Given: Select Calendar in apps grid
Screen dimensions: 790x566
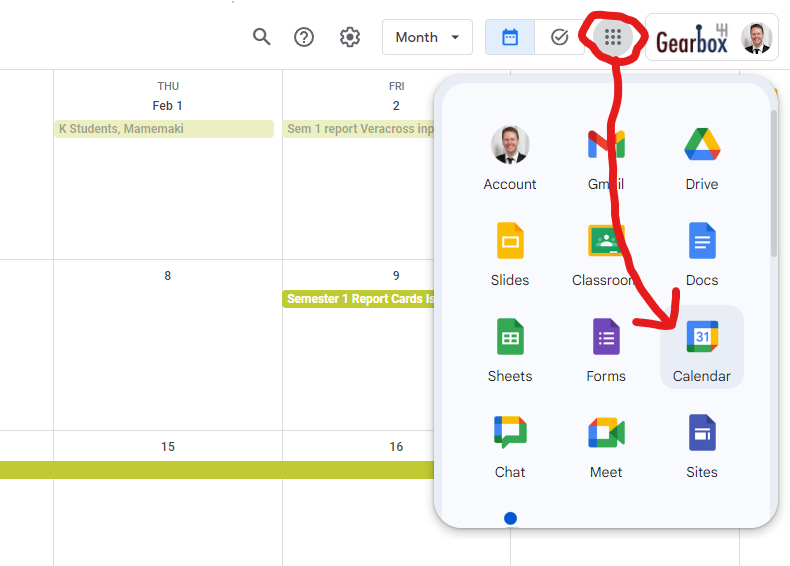Looking at the screenshot, I should pyautogui.click(x=702, y=348).
